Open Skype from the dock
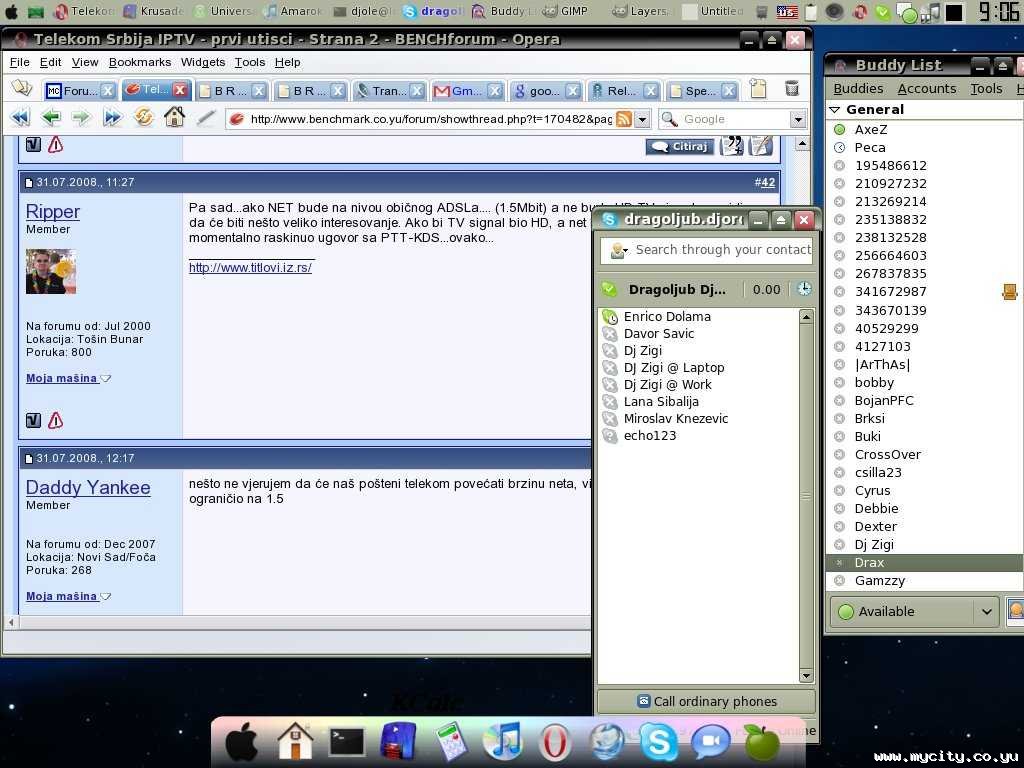The width and height of the screenshot is (1024, 768). click(x=658, y=743)
